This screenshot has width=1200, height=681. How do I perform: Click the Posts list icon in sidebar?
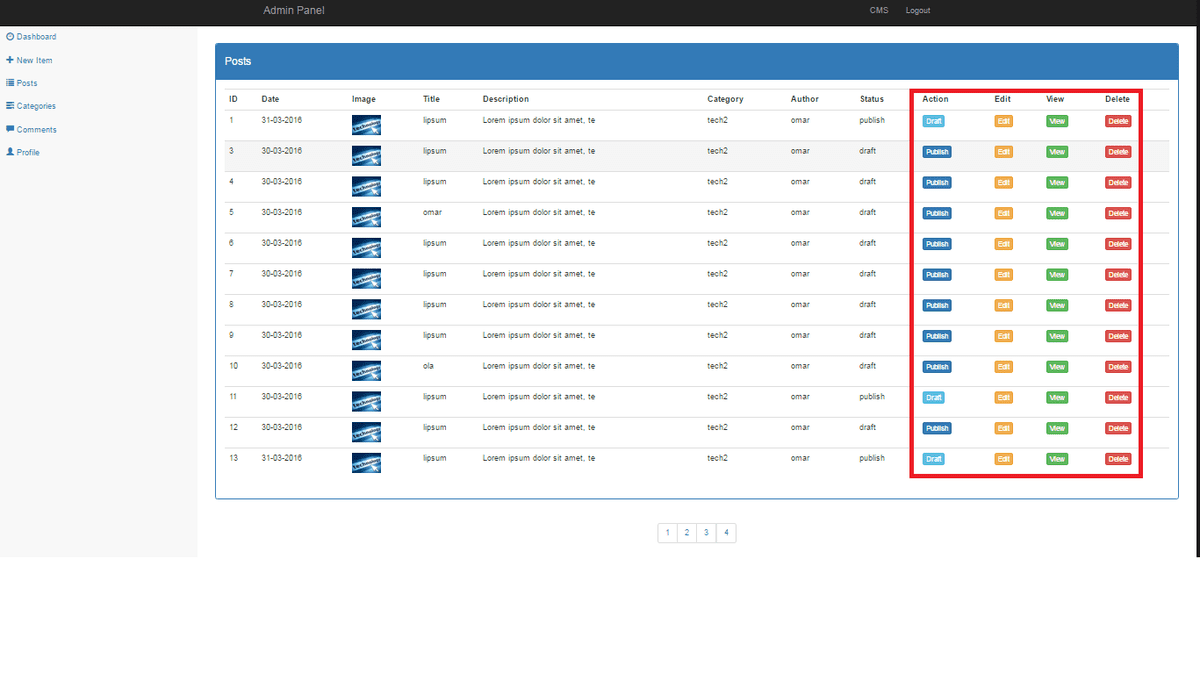point(10,83)
